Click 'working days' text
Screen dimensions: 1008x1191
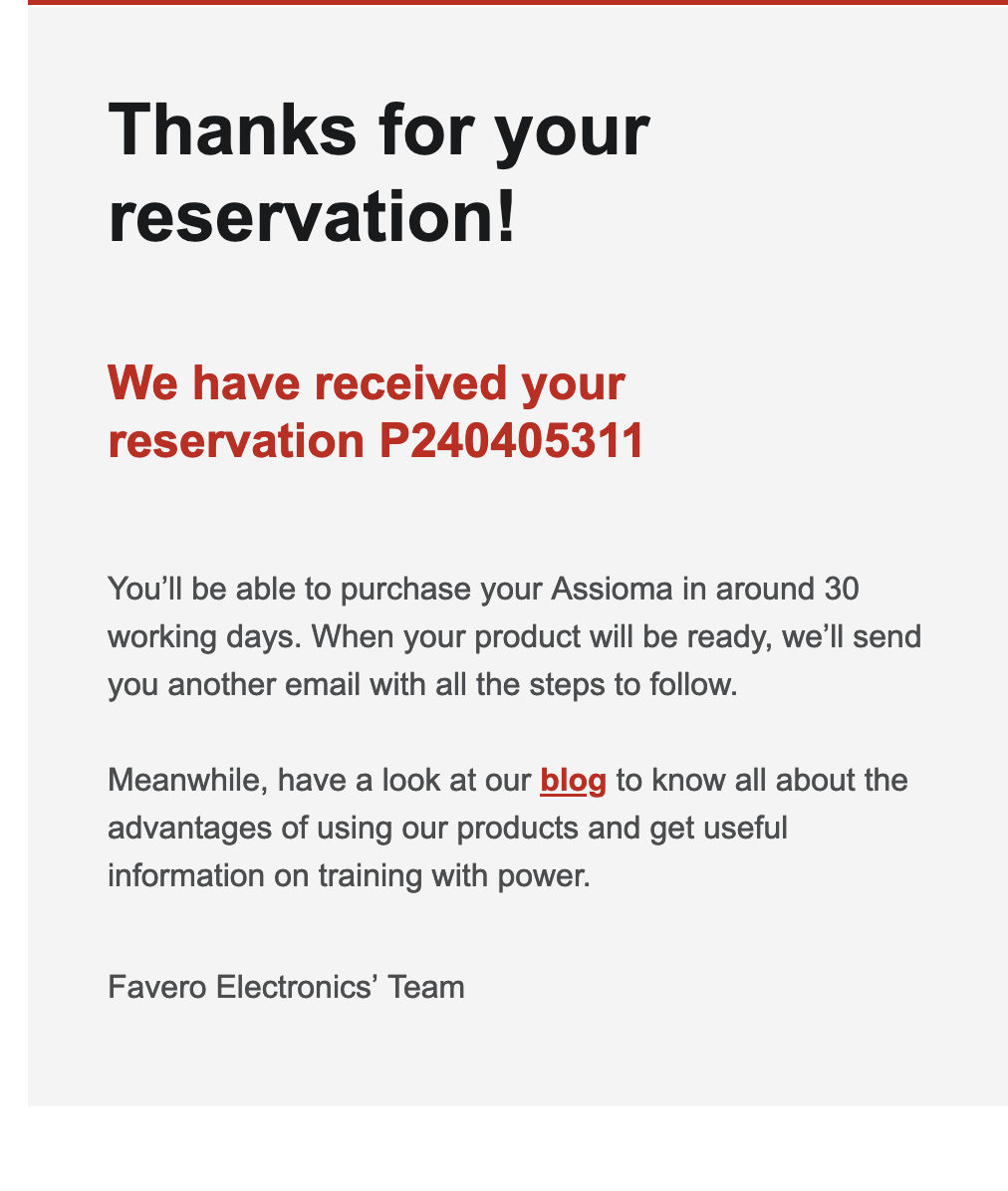(201, 636)
